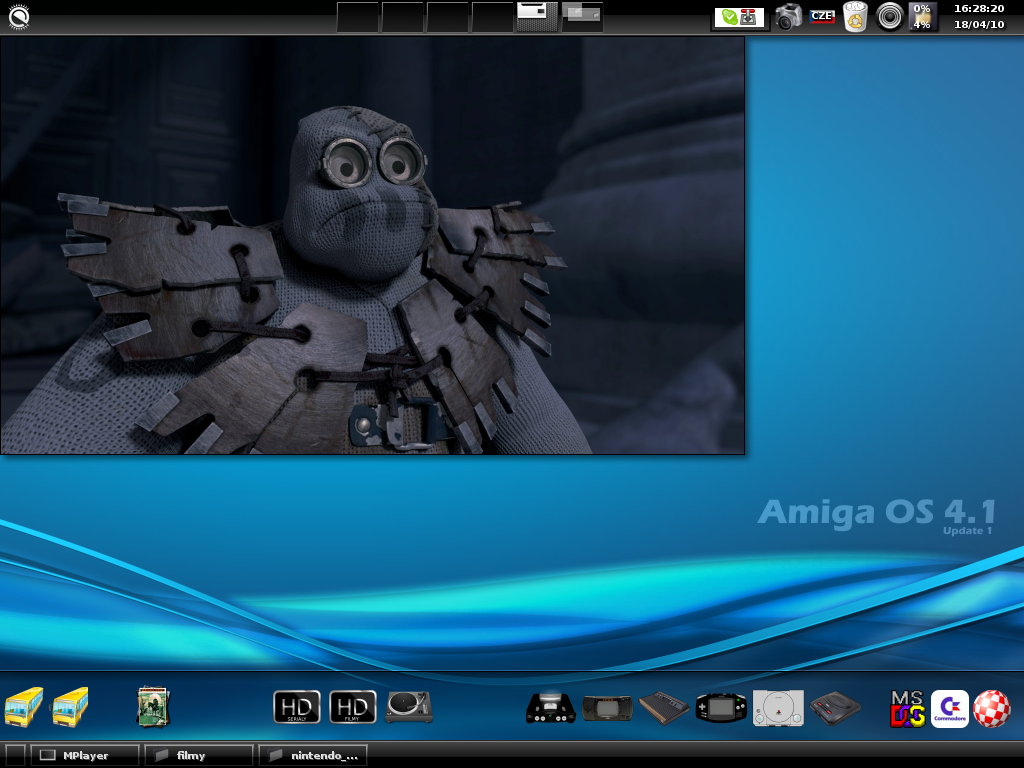Click the MPlayer video window
The image size is (1024, 768).
[372, 245]
